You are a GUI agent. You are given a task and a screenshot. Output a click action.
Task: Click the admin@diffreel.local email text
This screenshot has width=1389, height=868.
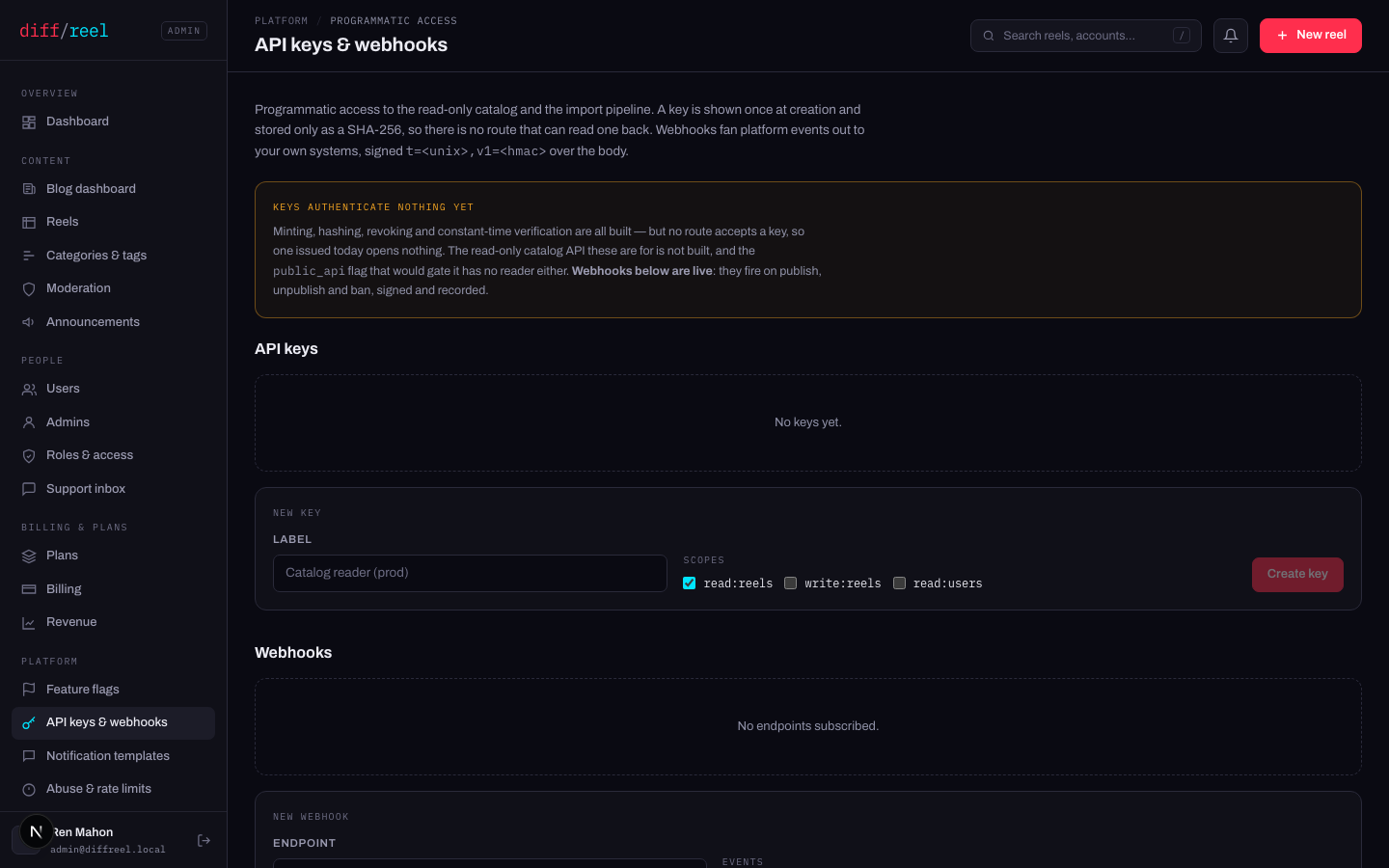pos(108,850)
